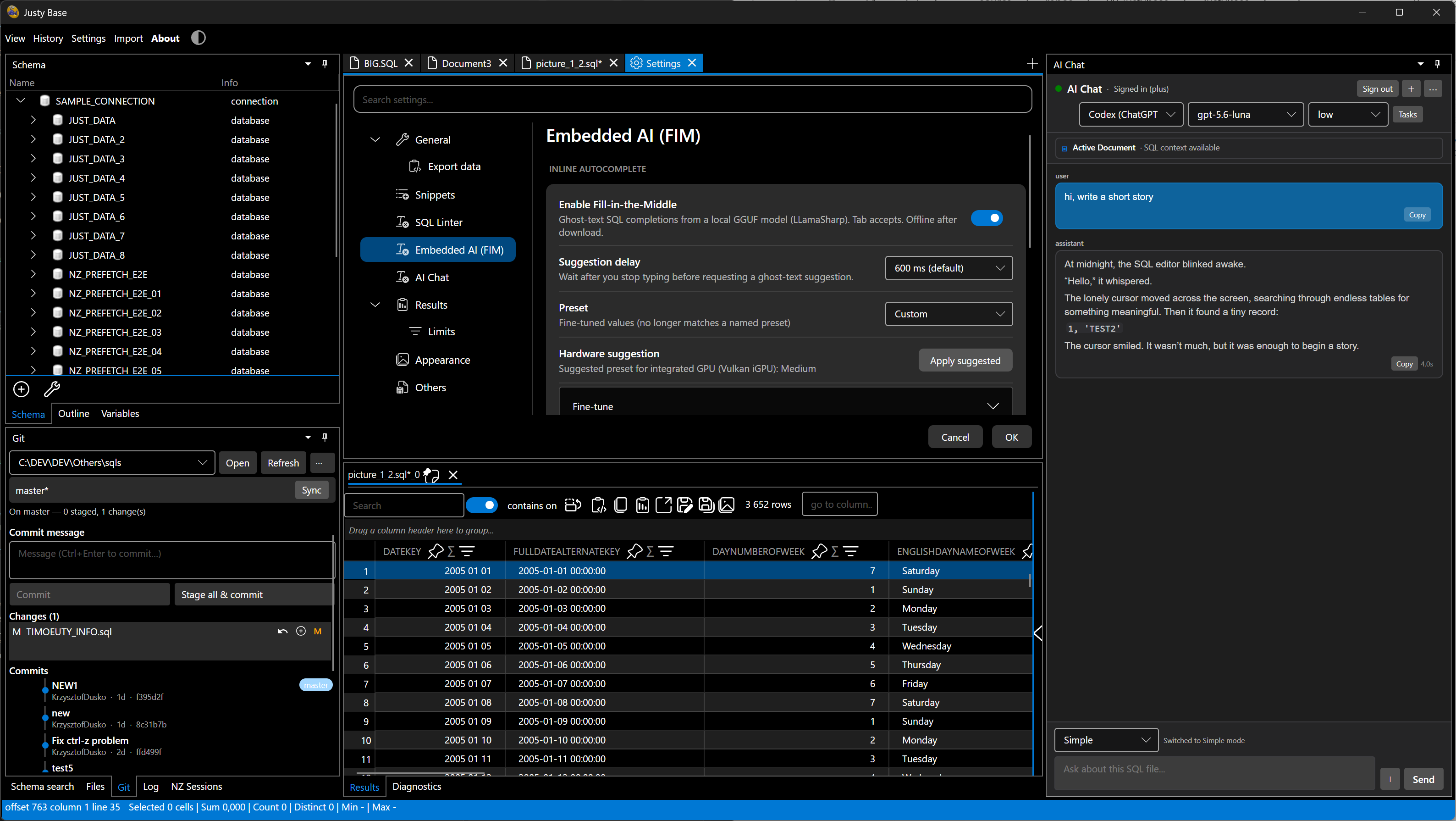Open the Simple mode dropdown

(x=1106, y=739)
